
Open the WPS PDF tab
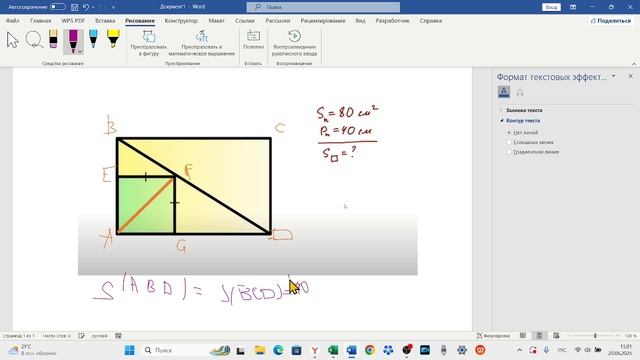tap(73, 20)
